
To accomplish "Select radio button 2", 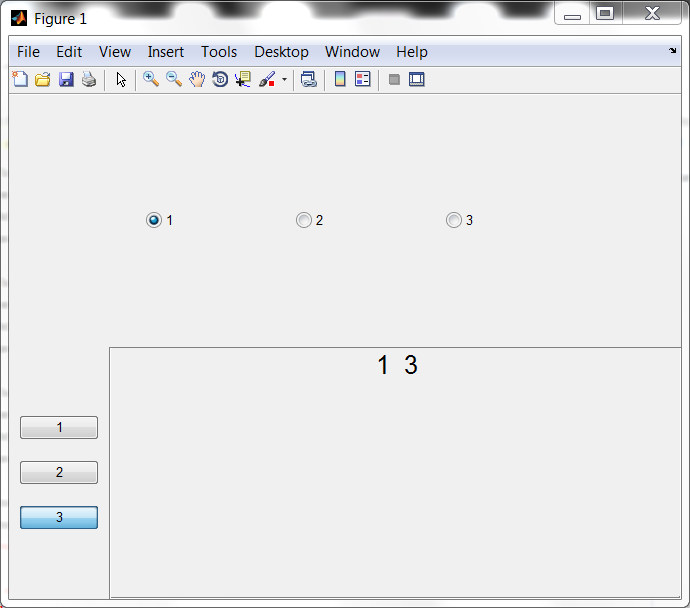I will pos(304,220).
